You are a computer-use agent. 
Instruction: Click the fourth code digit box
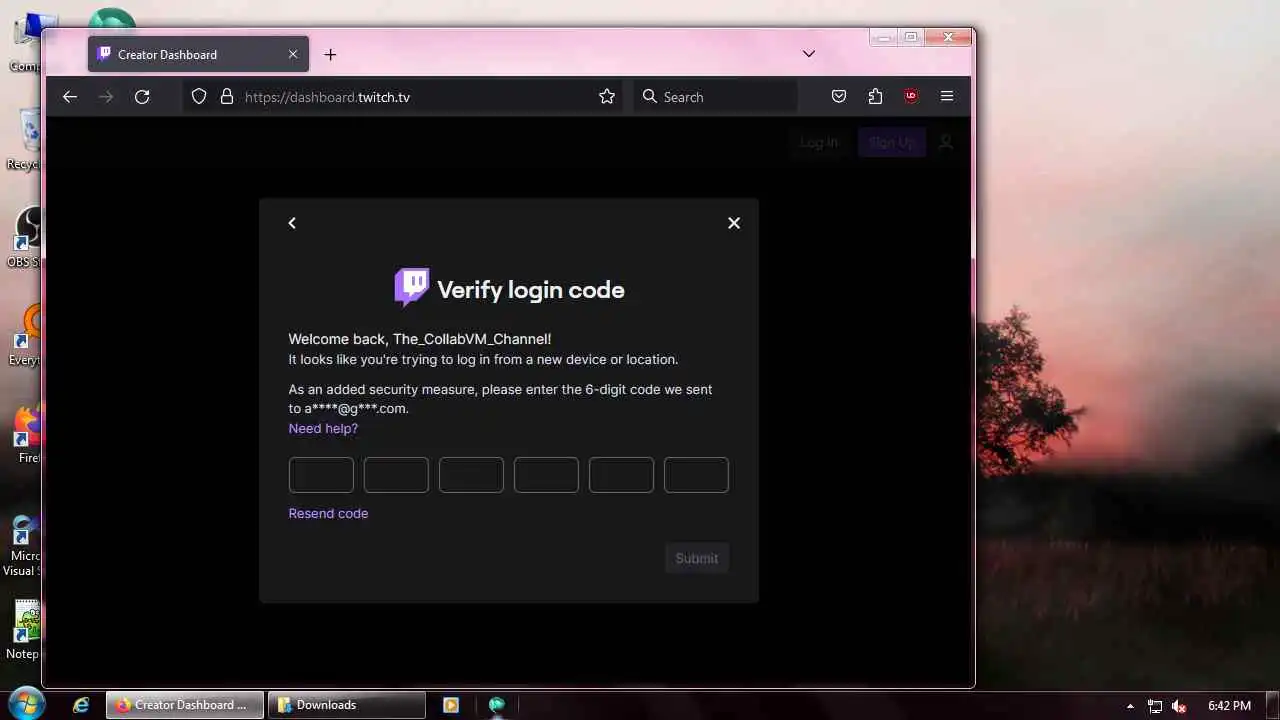point(546,475)
